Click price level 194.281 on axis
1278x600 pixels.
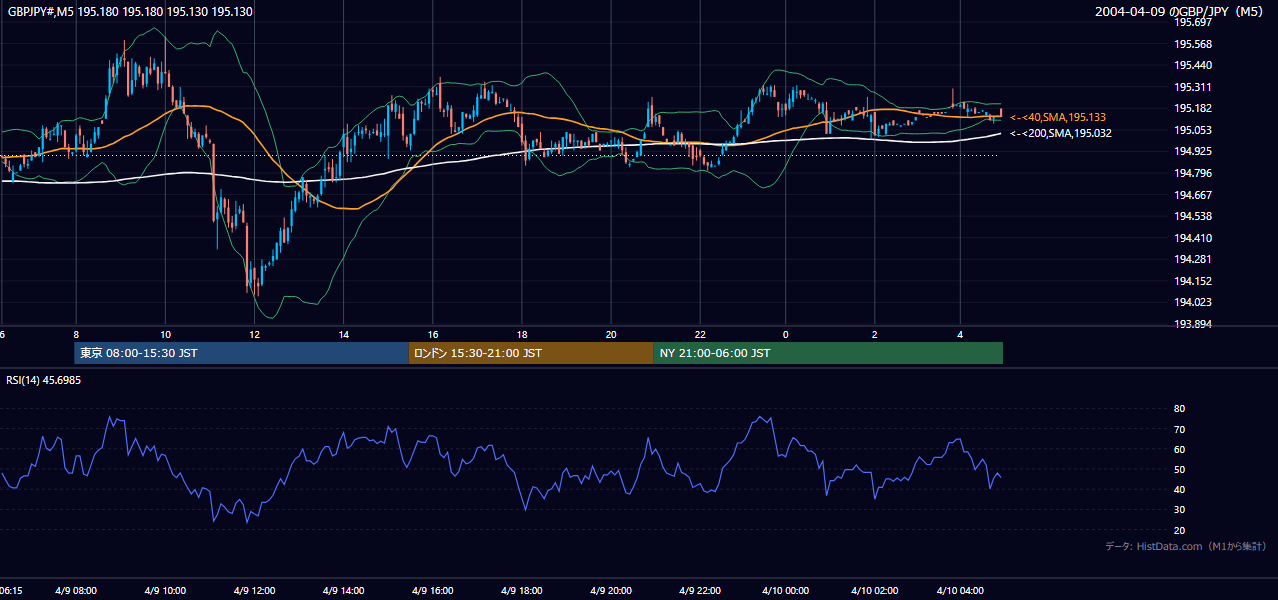[x=1193, y=259]
